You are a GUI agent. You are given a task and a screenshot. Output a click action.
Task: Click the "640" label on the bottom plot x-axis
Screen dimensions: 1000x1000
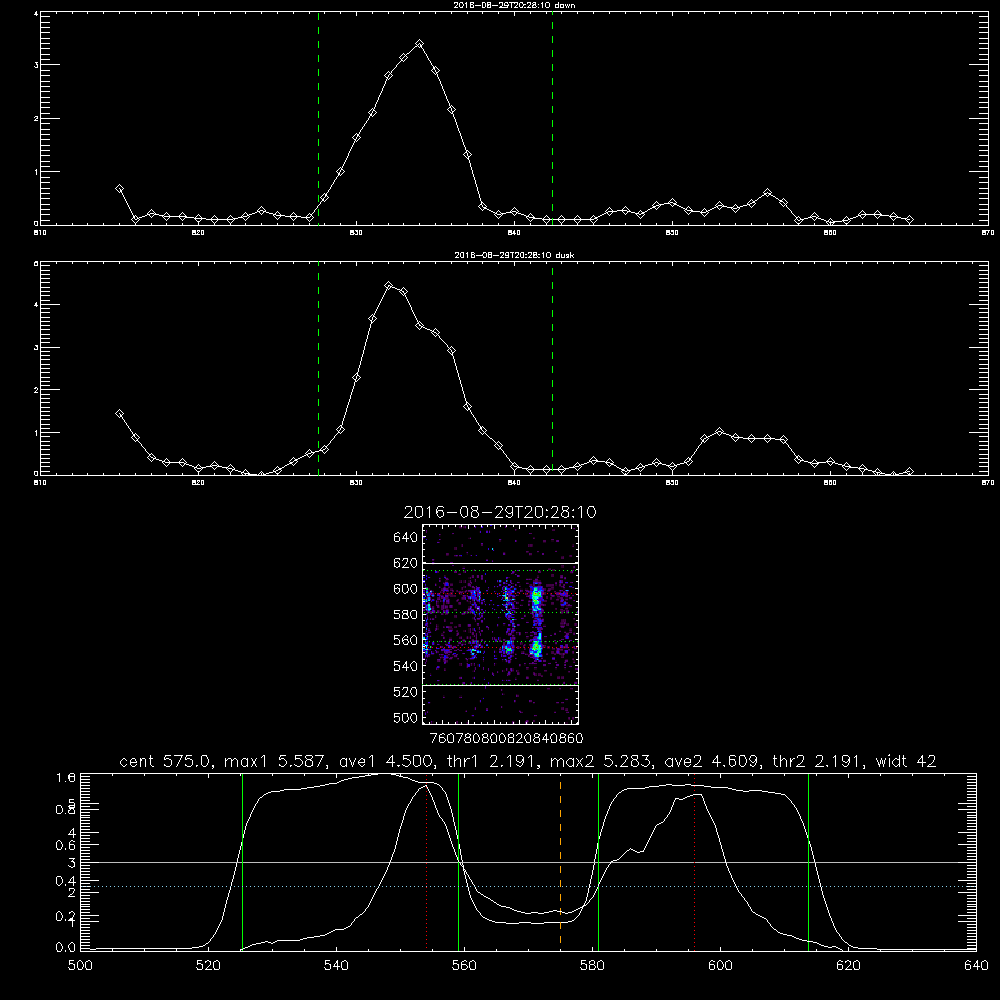[976, 966]
